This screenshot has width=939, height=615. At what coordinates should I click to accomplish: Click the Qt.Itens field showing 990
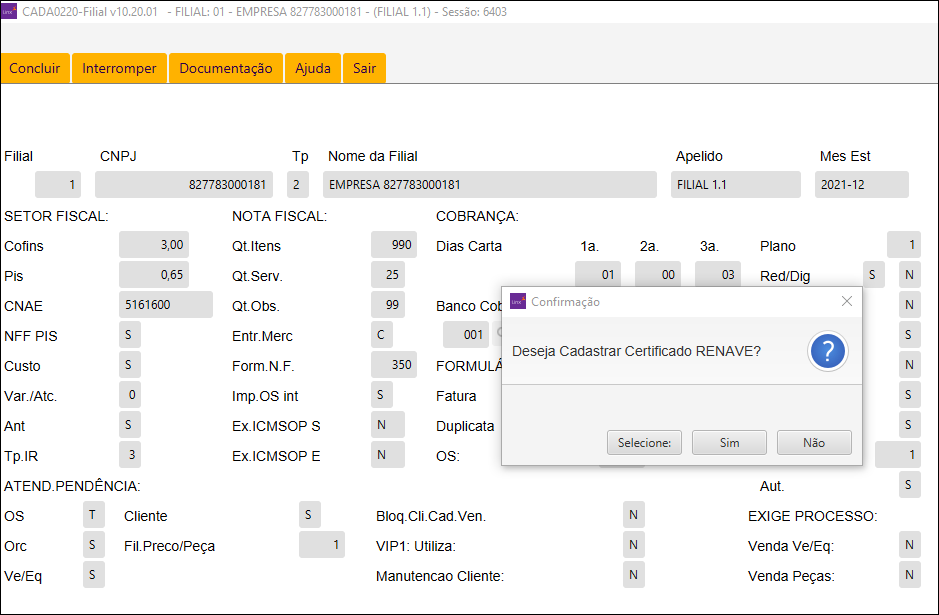393,244
